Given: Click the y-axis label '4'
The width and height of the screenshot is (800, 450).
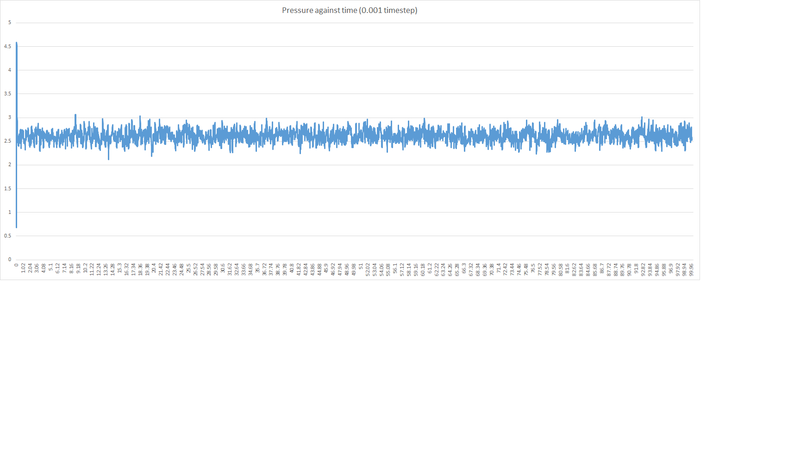Looking at the screenshot, I should [x=9, y=70].
